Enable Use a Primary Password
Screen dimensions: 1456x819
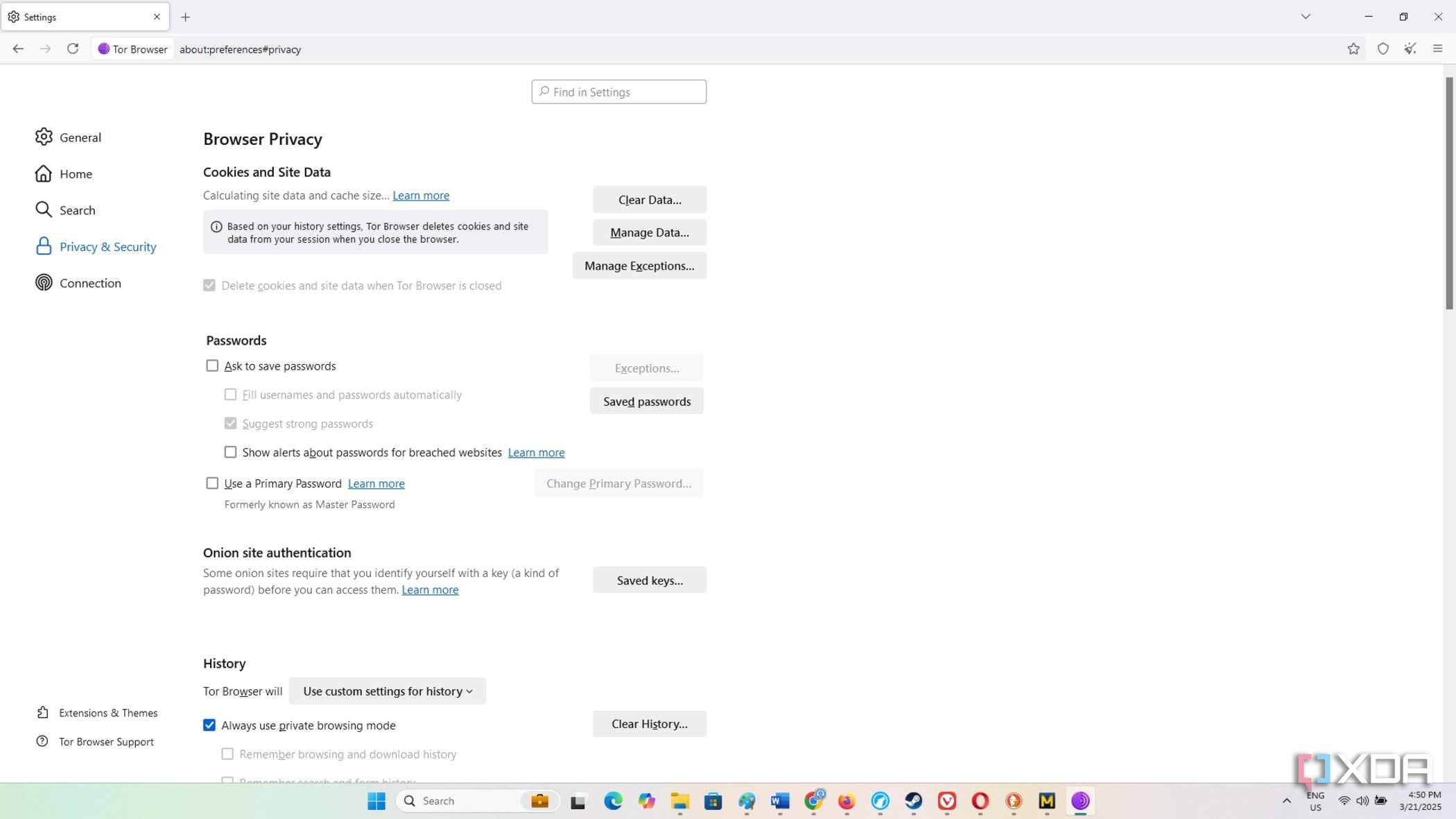click(x=212, y=483)
